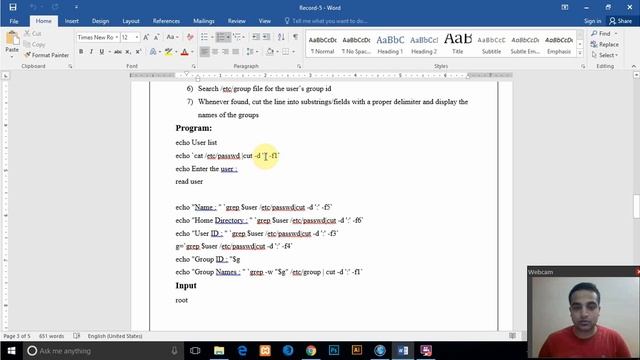Open Font dialog launcher
Image resolution: width=640 pixels, height=360 pixels.
(x=193, y=66)
